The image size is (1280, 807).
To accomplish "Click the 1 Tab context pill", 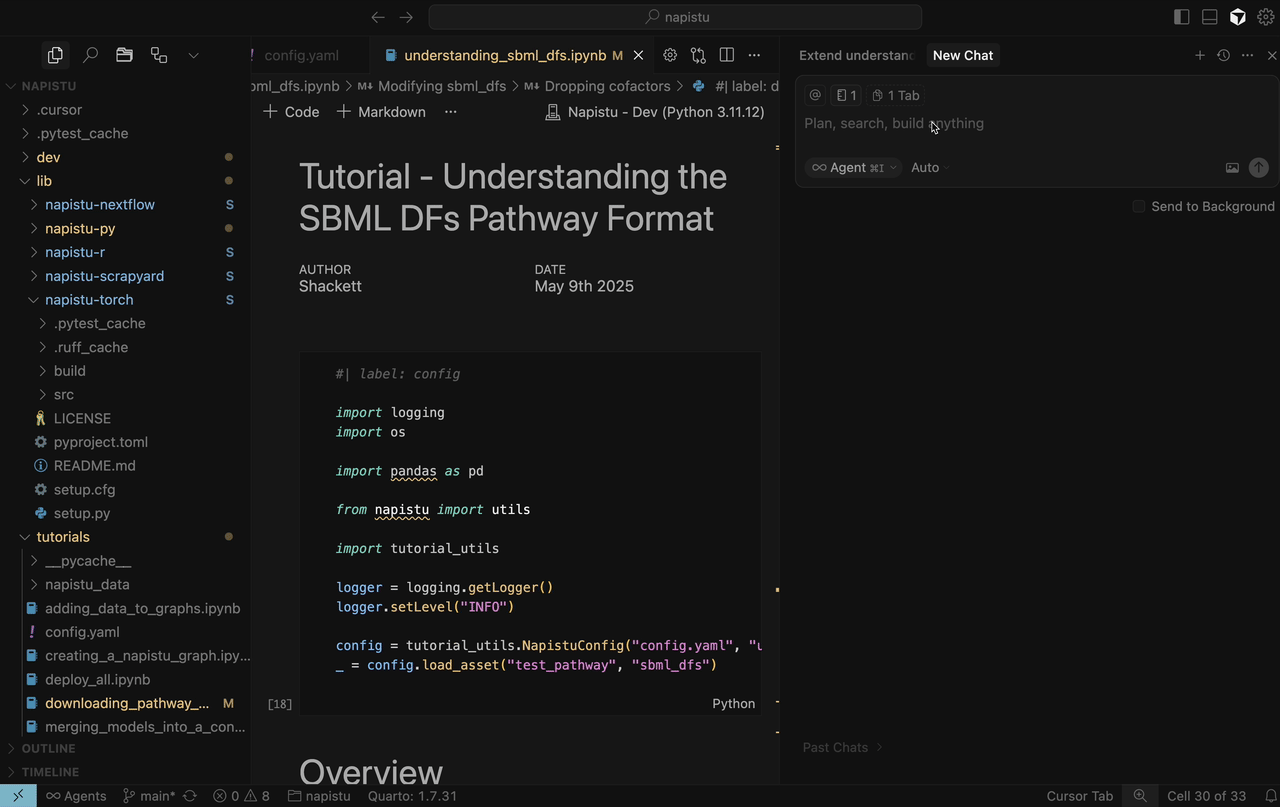I will point(895,95).
